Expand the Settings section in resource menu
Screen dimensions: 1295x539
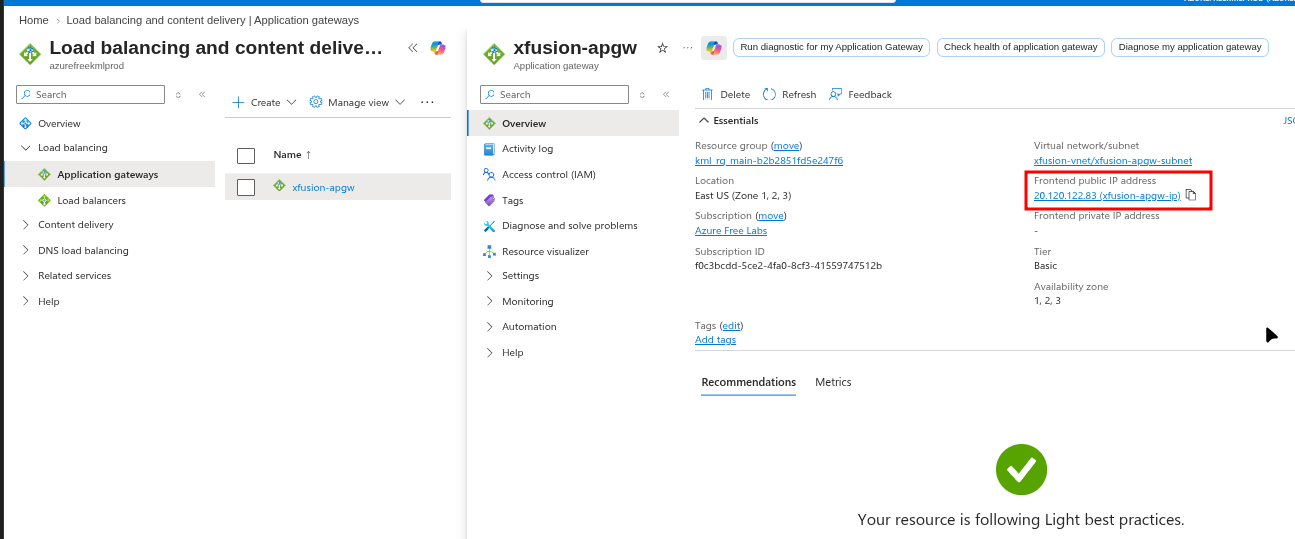[490, 276]
